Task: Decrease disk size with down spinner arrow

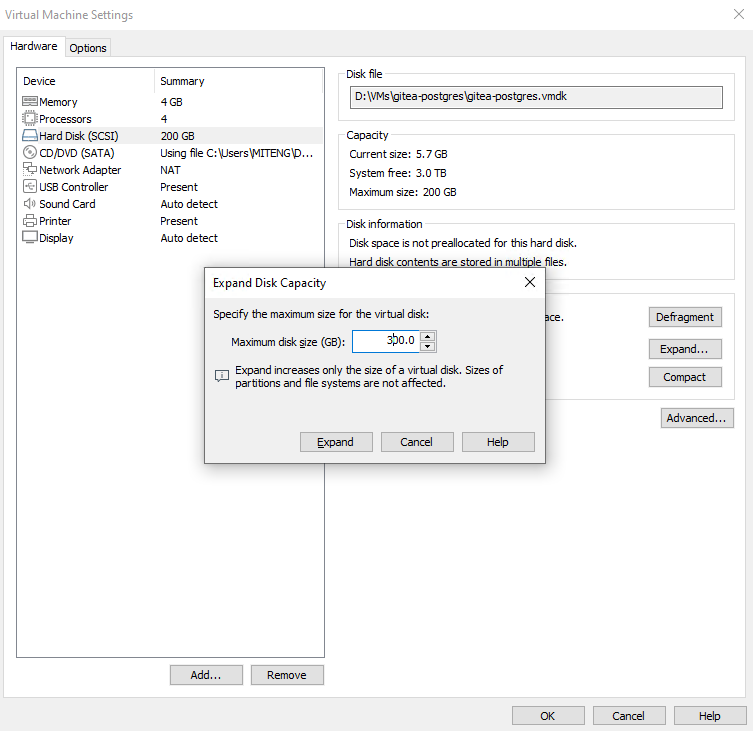Action: pyautogui.click(x=428, y=347)
